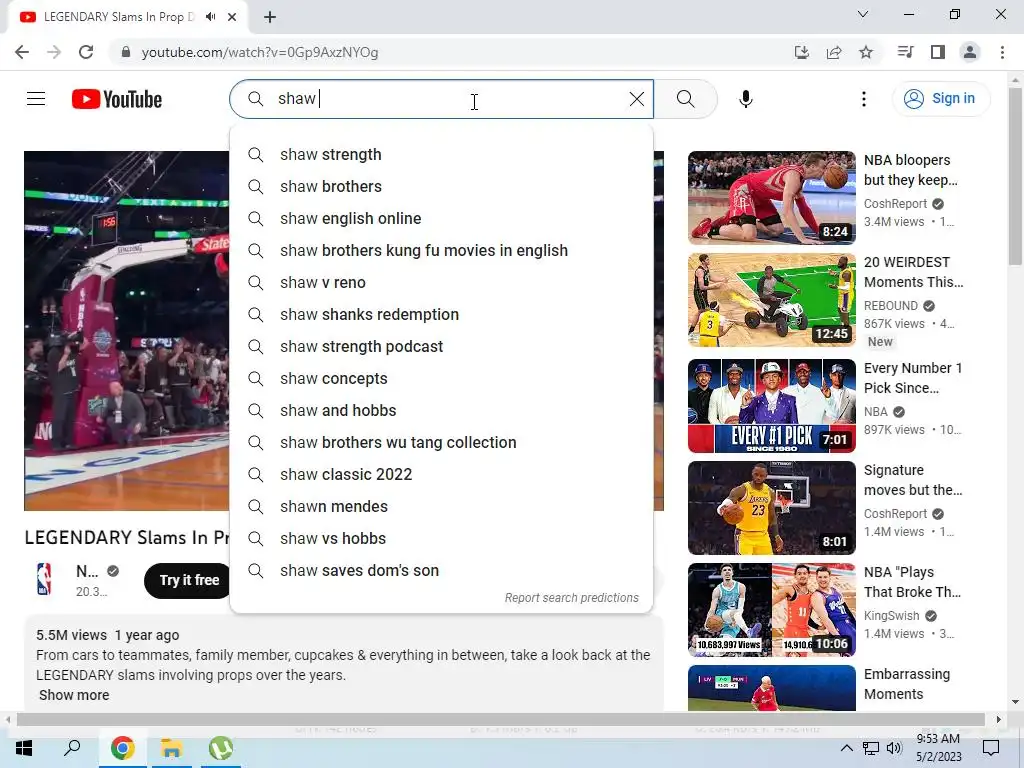Reload the page with the refresh icon

tap(86, 52)
